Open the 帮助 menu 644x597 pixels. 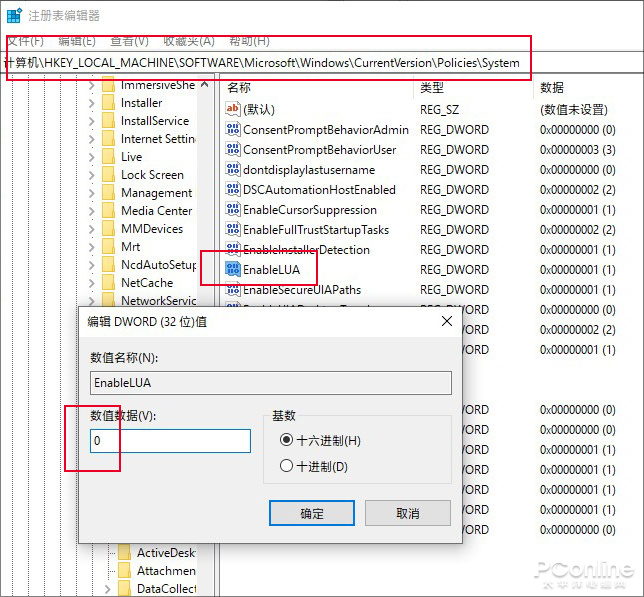pos(249,41)
